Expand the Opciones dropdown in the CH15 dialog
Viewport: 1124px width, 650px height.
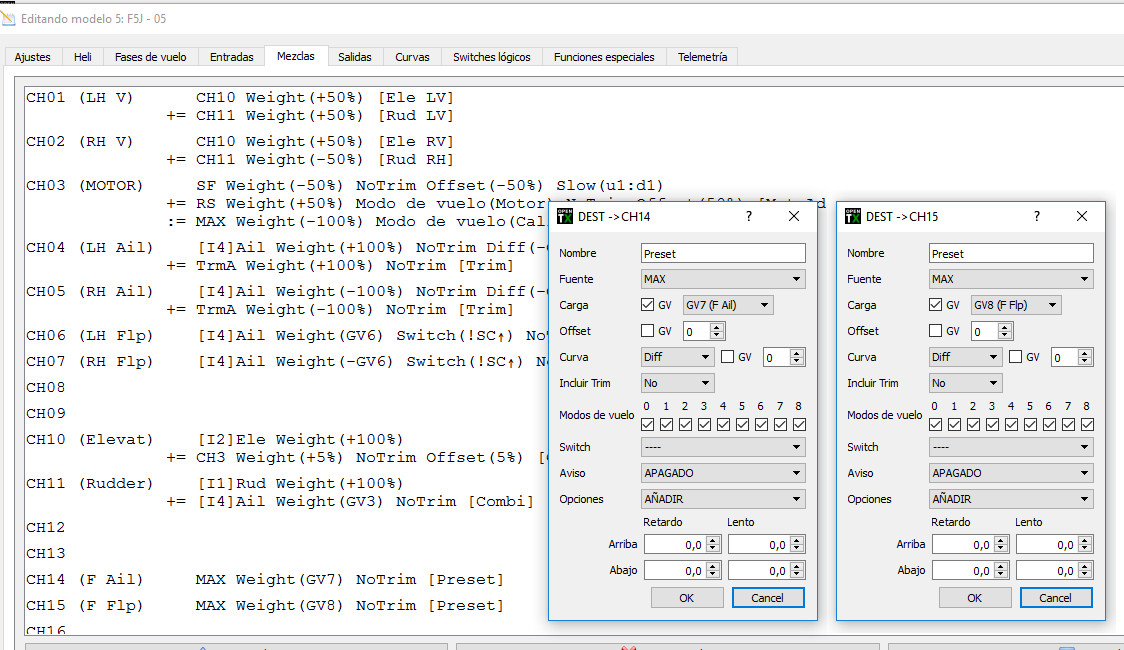(x=1011, y=499)
